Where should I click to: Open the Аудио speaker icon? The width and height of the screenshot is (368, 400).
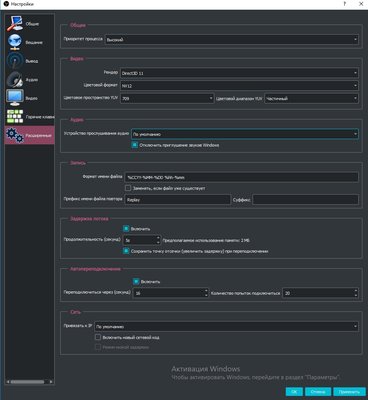point(15,80)
